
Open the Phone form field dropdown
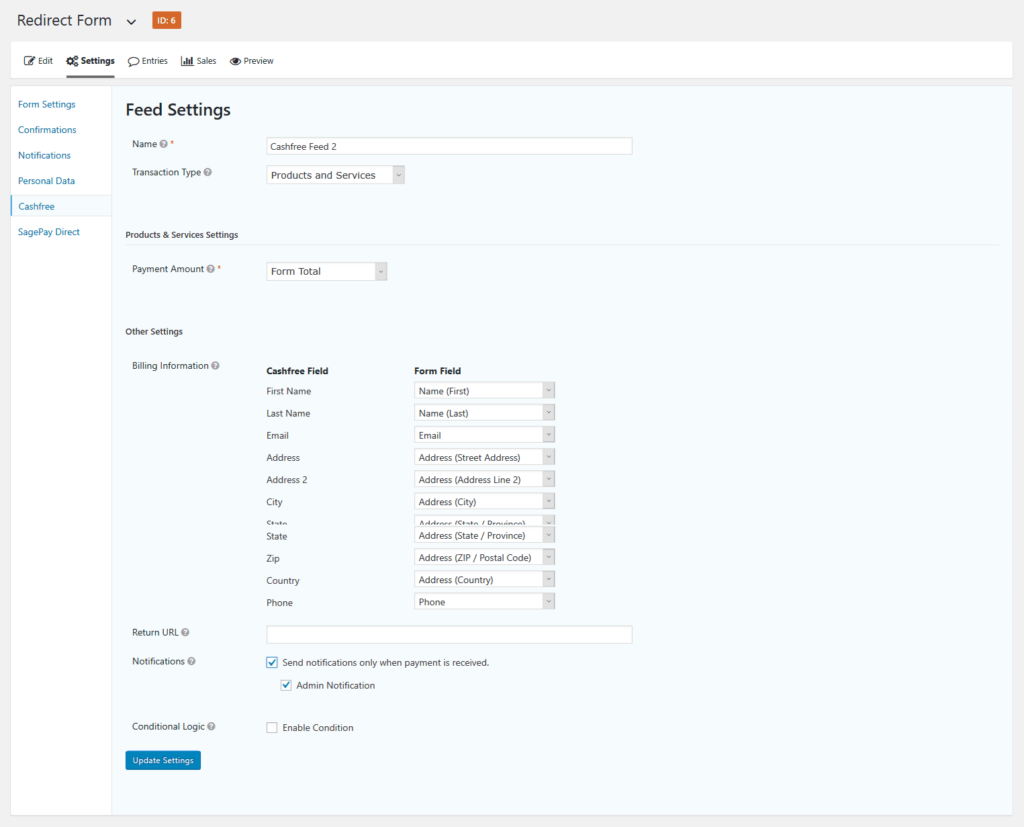tap(484, 602)
